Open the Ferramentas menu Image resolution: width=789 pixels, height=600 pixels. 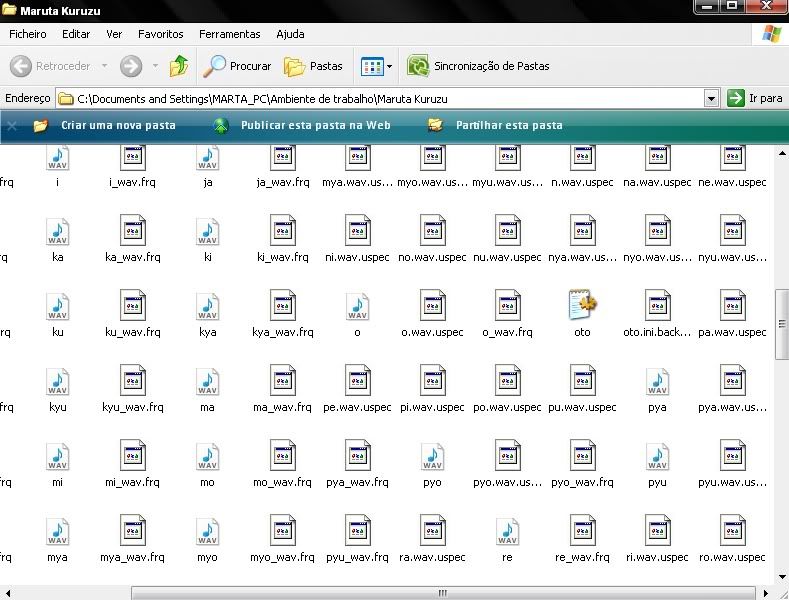click(229, 34)
